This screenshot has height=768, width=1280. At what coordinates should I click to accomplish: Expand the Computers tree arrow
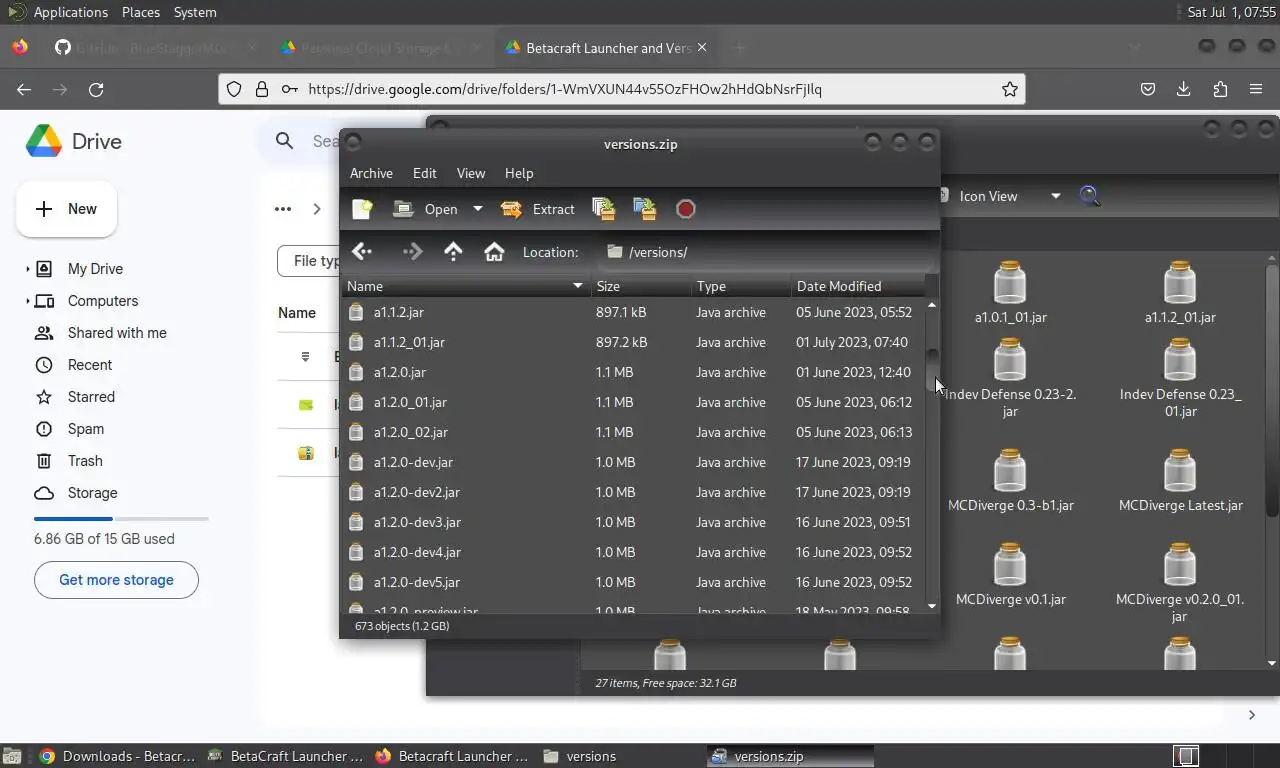click(x=27, y=301)
